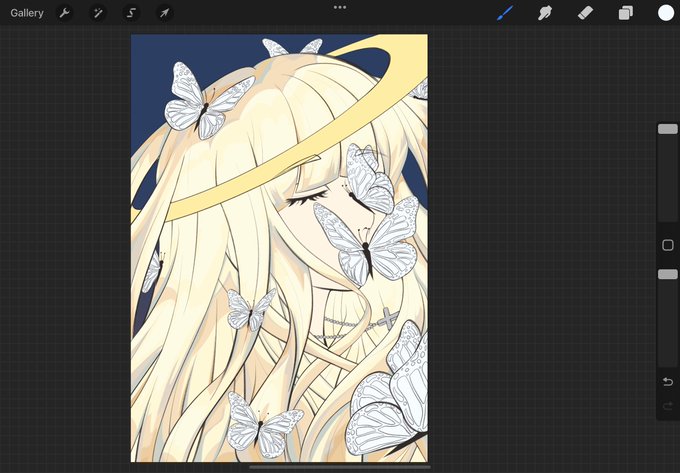Open the Adjustments magic wand menu
The width and height of the screenshot is (680, 473).
click(98, 13)
